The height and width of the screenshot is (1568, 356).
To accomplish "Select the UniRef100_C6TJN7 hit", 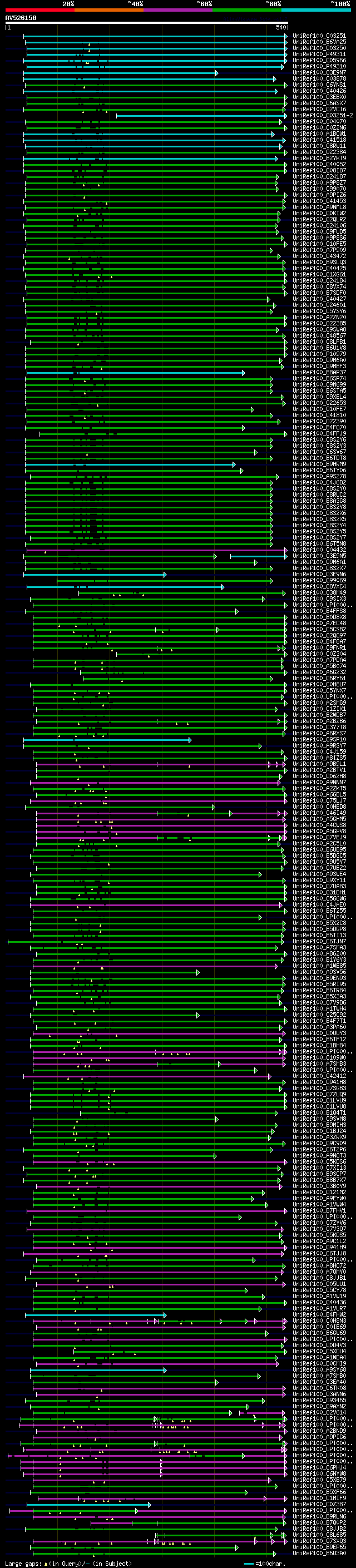I will (319, 942).
